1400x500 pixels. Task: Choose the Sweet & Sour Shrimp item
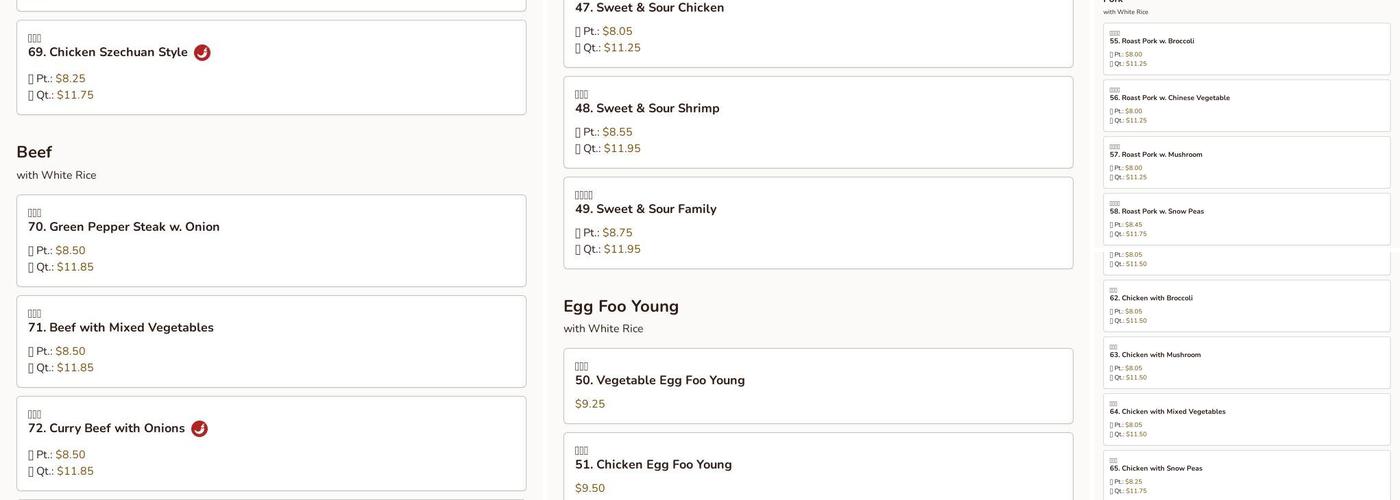[x=647, y=108]
